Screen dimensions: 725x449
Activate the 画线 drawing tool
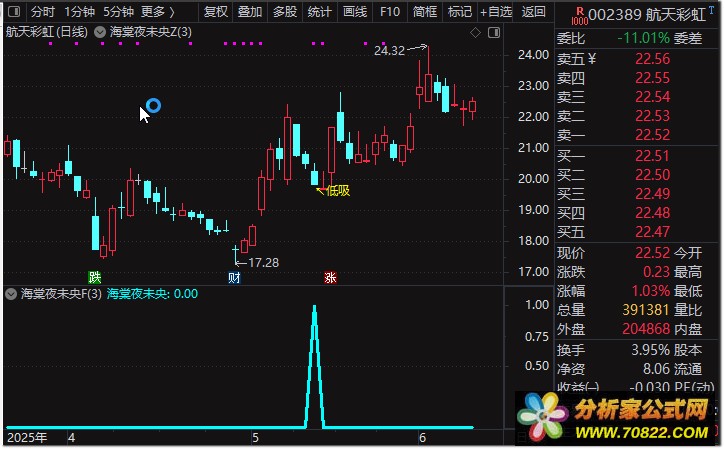[x=355, y=12]
